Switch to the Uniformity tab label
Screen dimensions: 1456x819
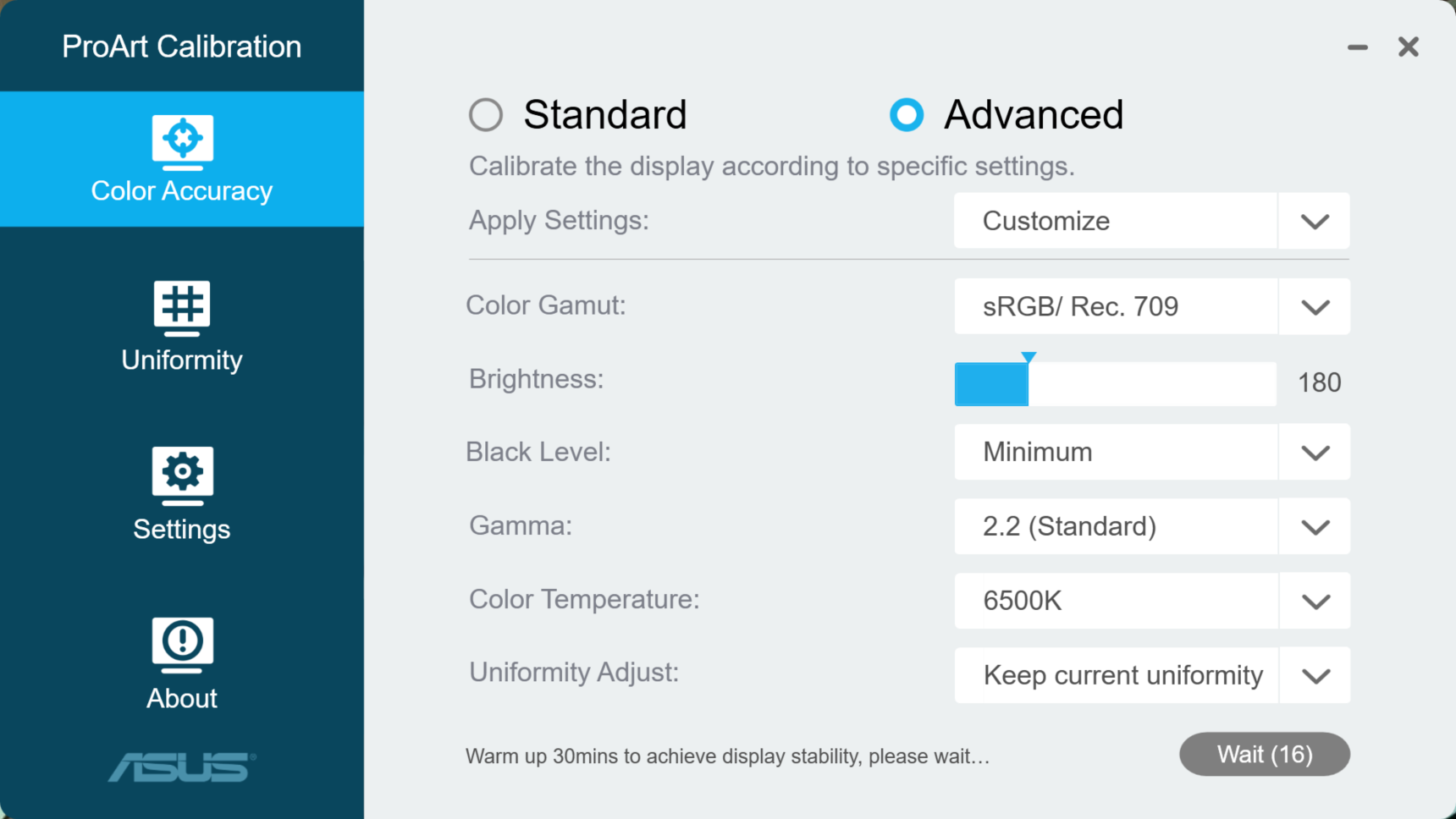click(182, 360)
